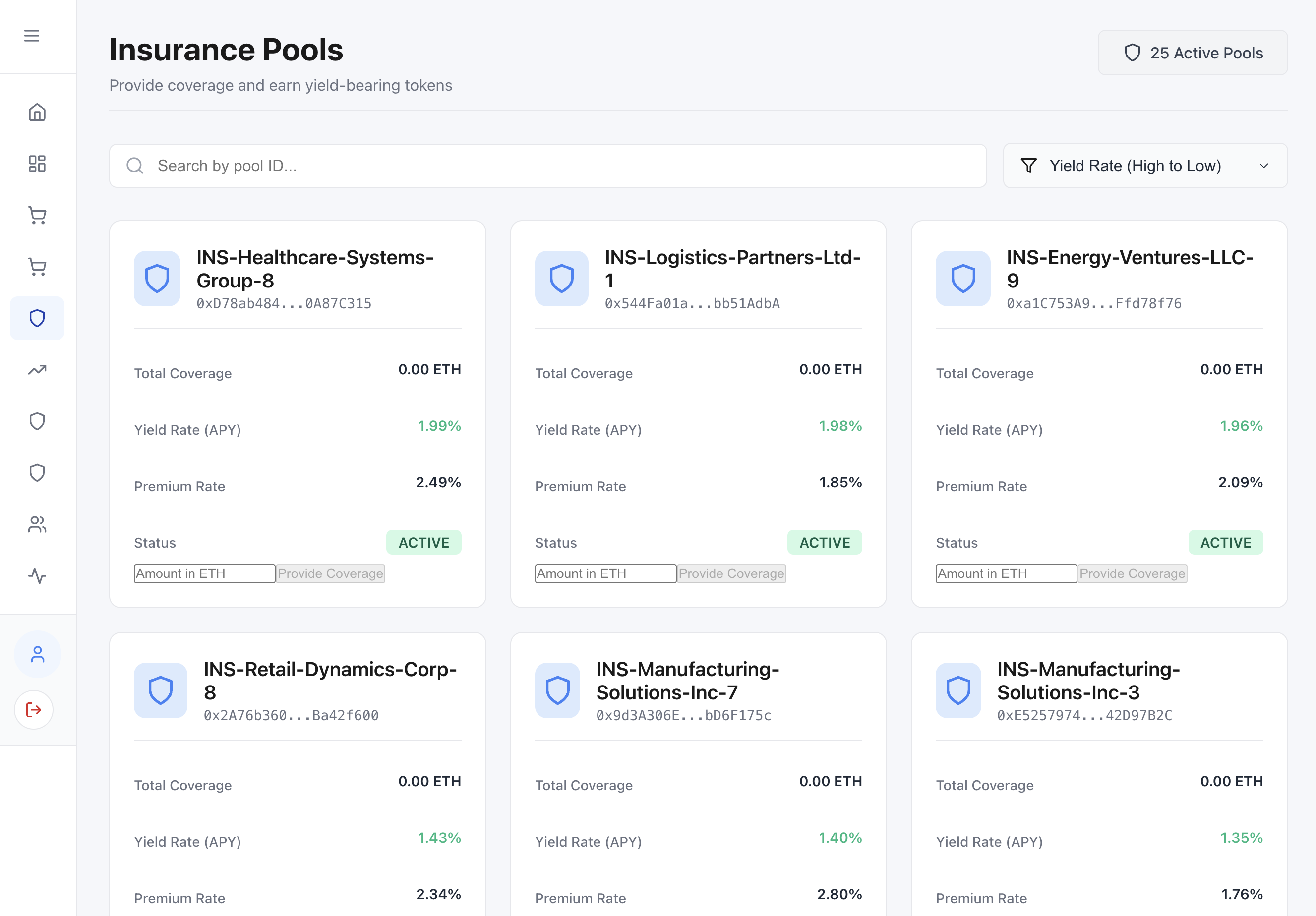This screenshot has height=916, width=1316.
Task: Click the first shopping cart sidebar icon
Action: [37, 216]
